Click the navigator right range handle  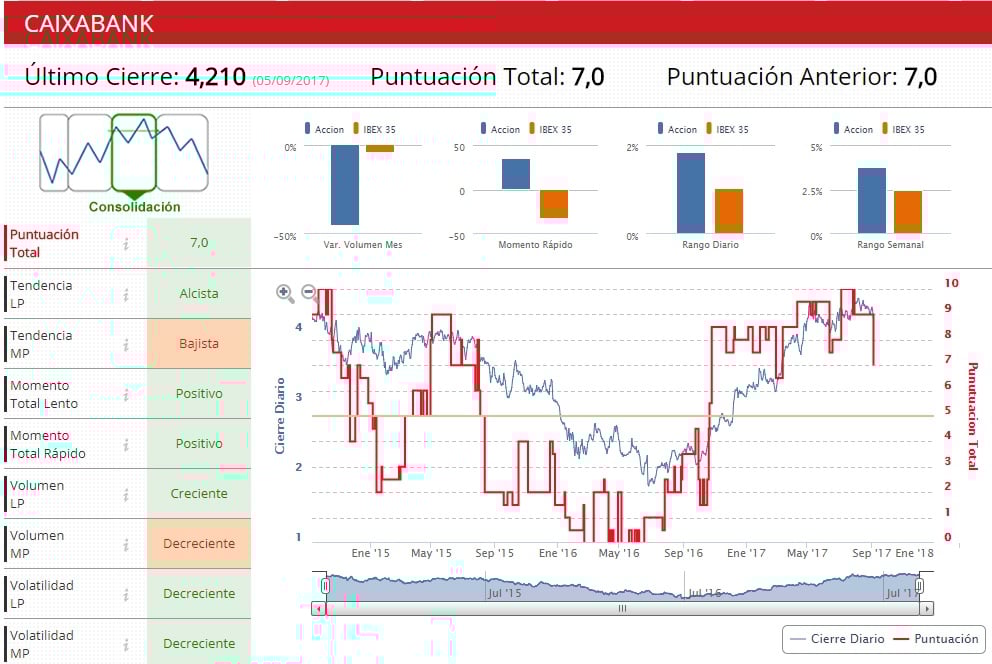(919, 586)
